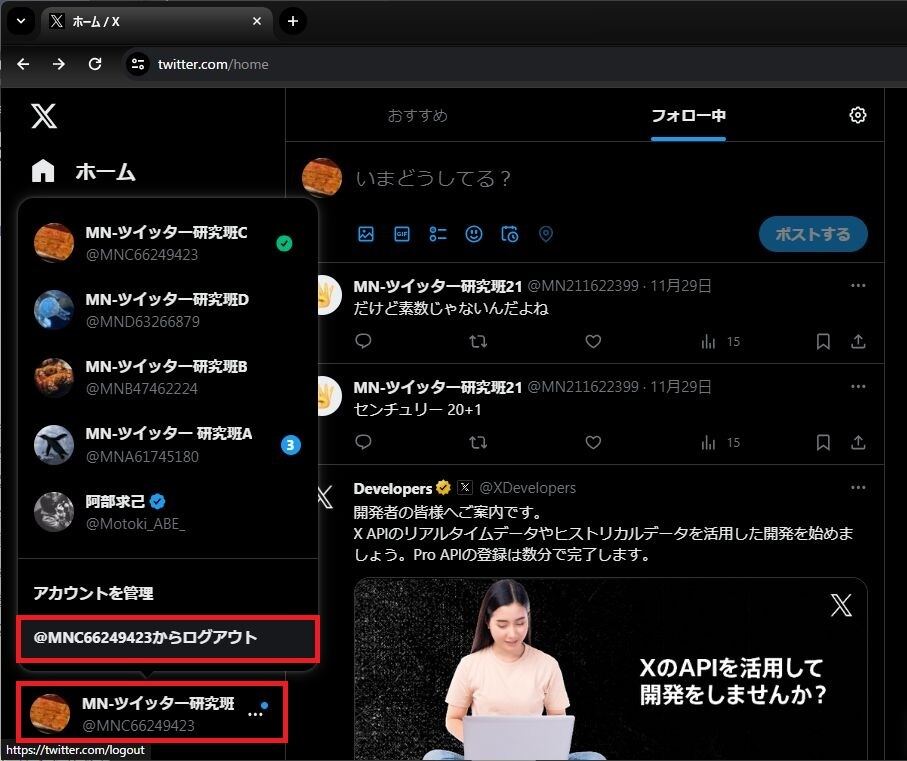Open the GIF picker icon
907x761 pixels.
(401, 234)
